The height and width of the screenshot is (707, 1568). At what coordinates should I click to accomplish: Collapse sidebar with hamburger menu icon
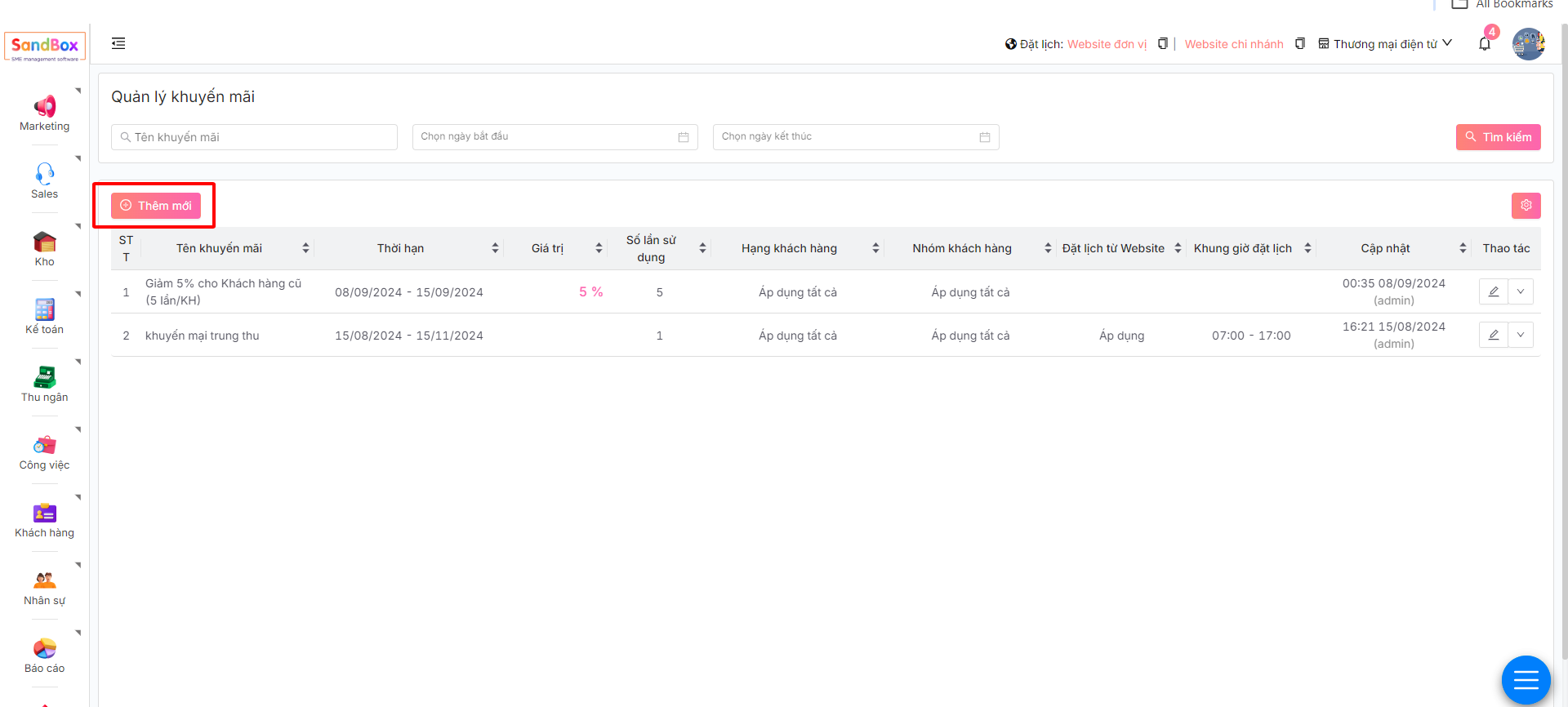(x=118, y=43)
